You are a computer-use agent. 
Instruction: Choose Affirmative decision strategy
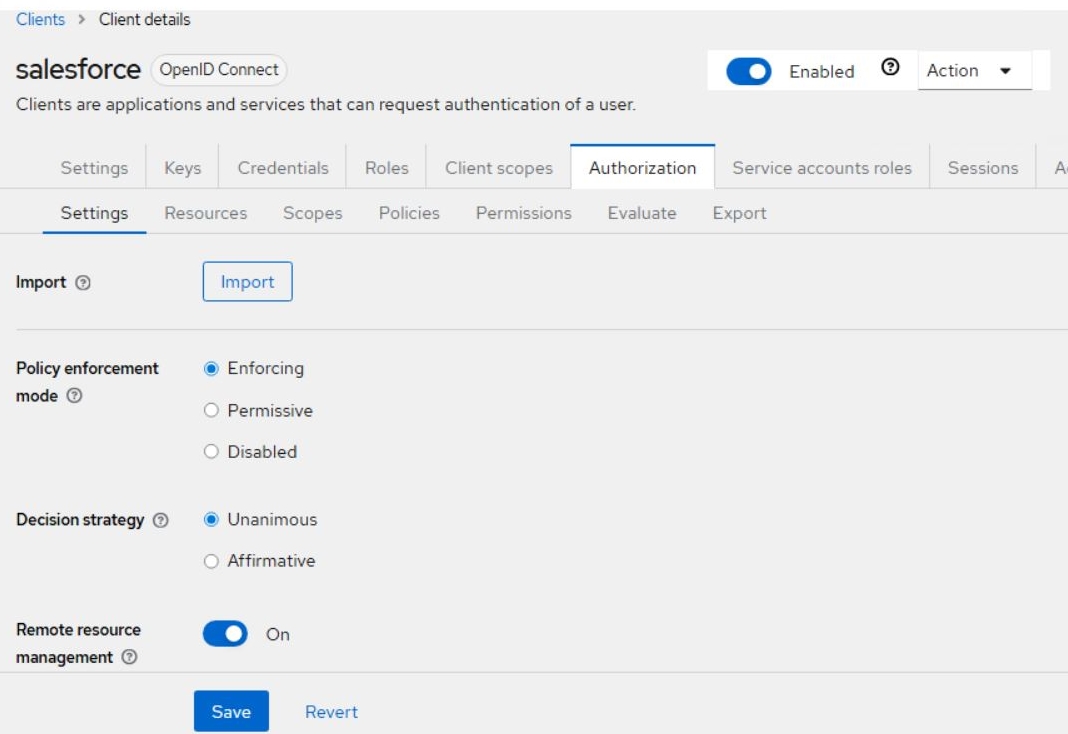[x=211, y=561]
